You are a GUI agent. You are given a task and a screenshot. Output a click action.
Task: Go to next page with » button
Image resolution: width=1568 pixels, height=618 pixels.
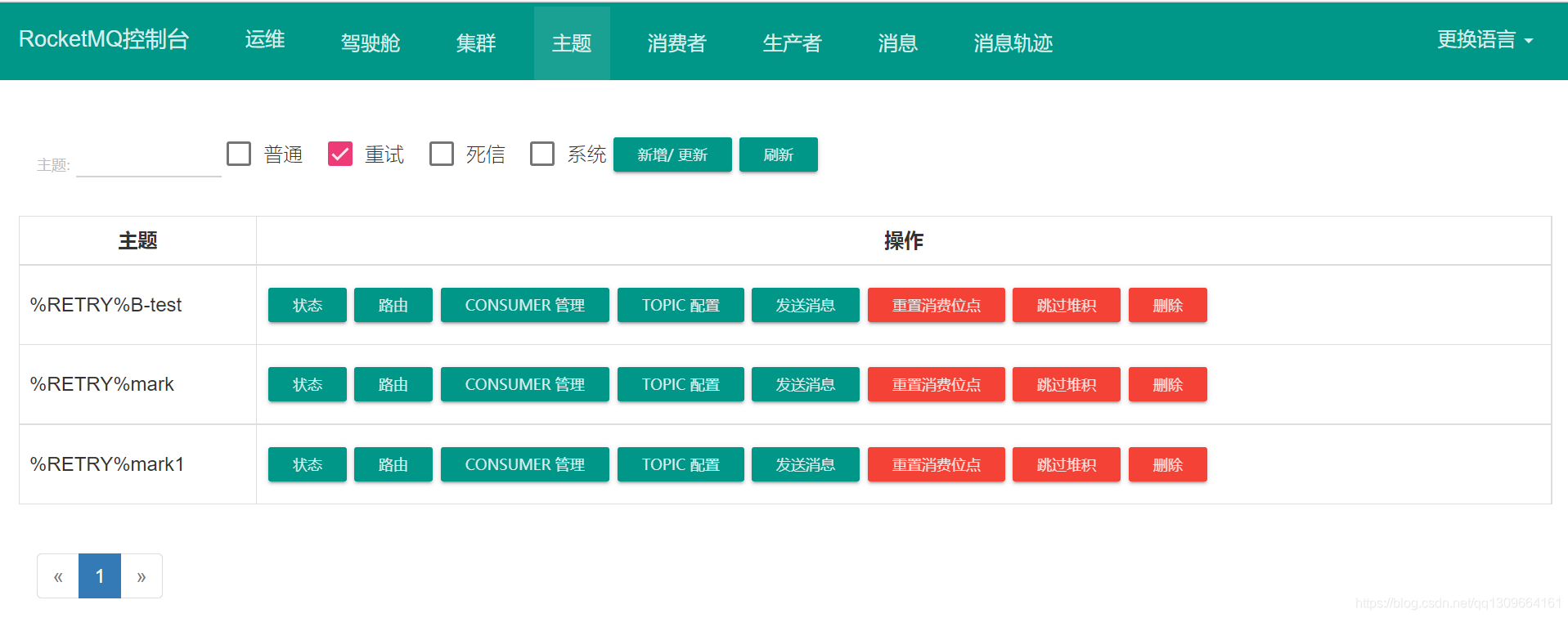click(142, 576)
